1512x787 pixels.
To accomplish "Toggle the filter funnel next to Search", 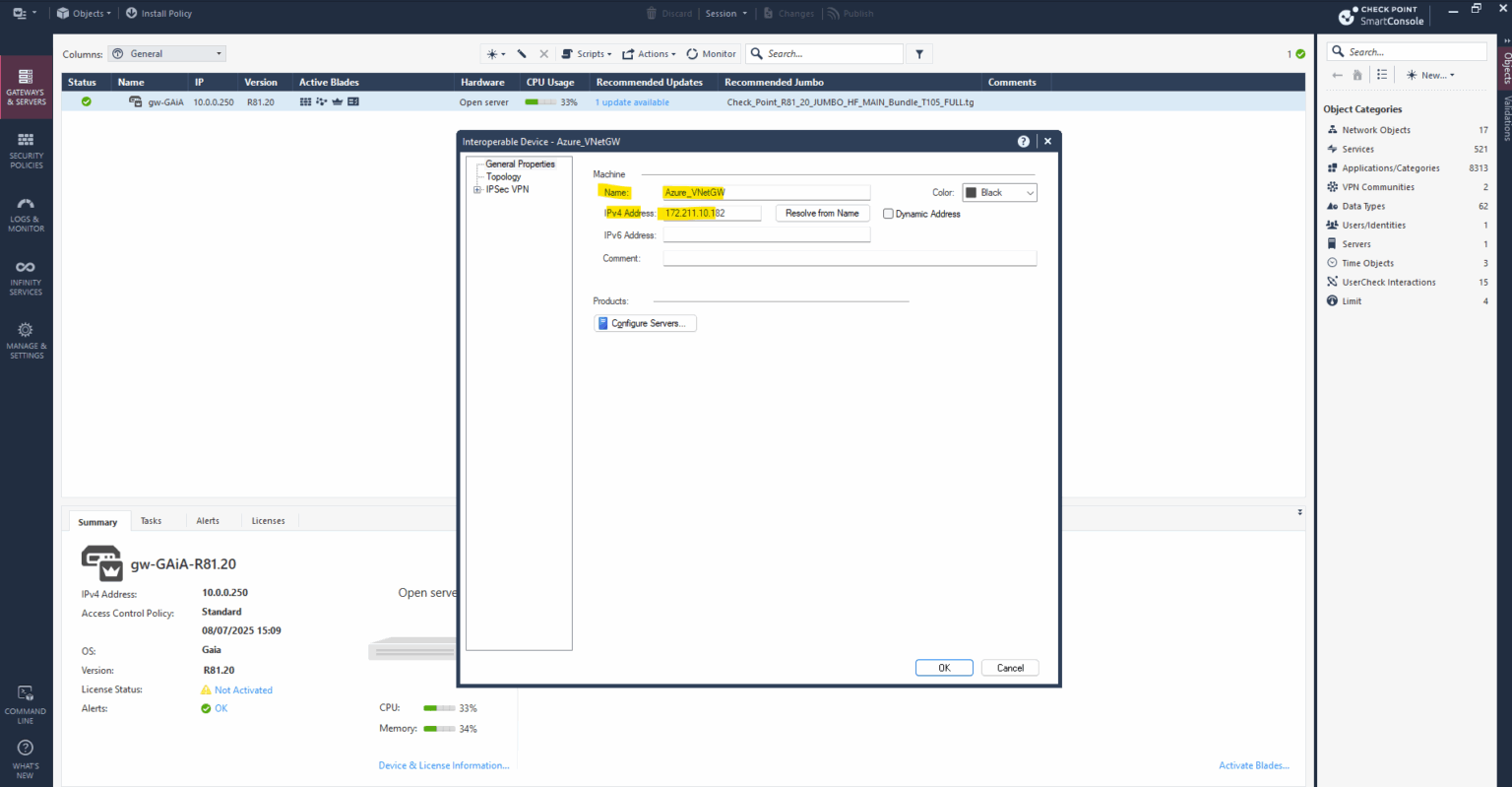I will coord(918,53).
